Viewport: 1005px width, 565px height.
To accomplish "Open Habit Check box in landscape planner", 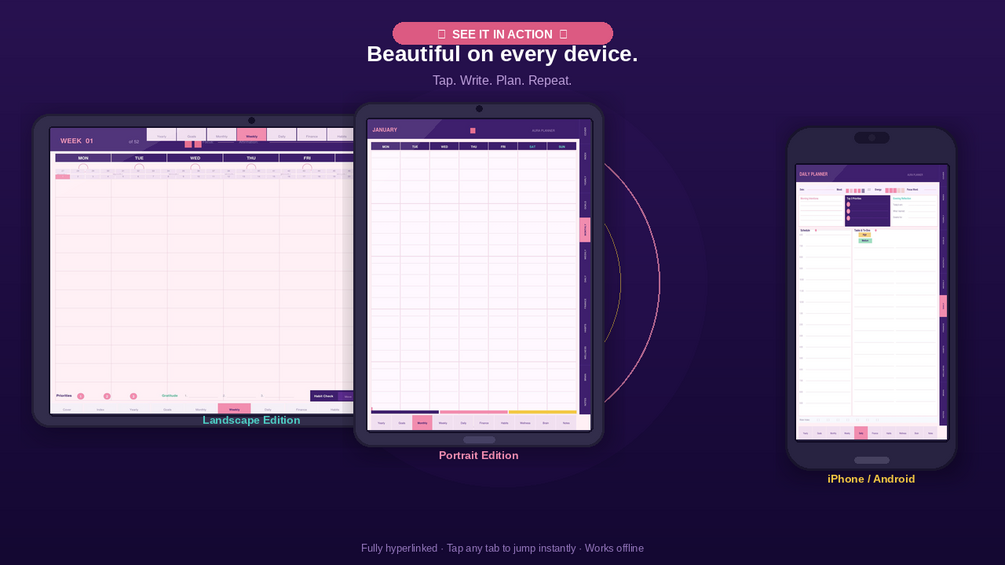I will [x=331, y=396].
